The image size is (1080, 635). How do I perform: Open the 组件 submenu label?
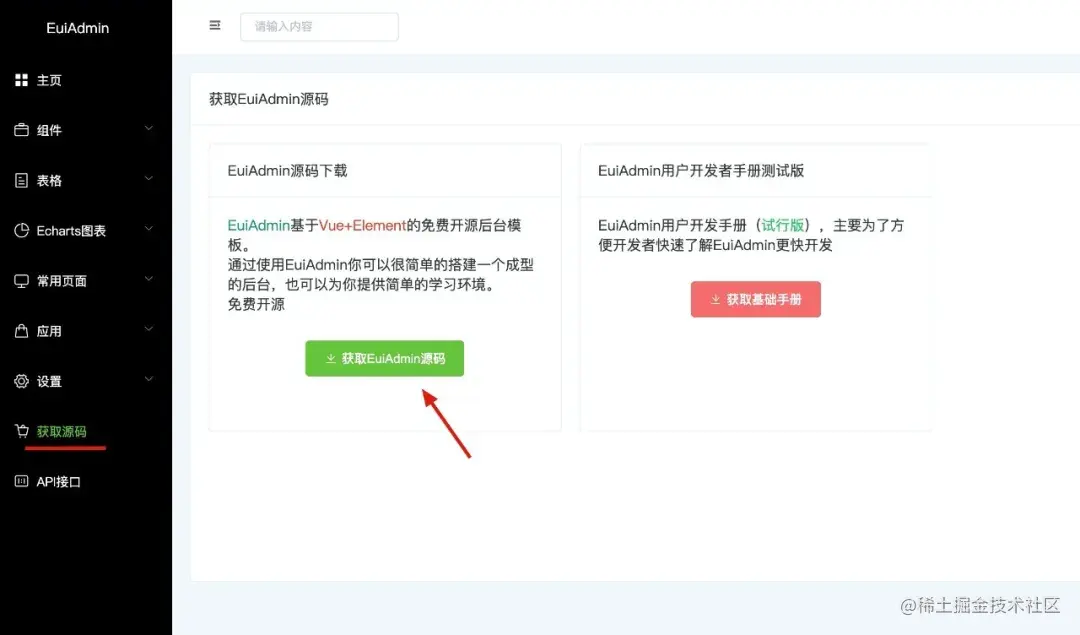tap(49, 130)
